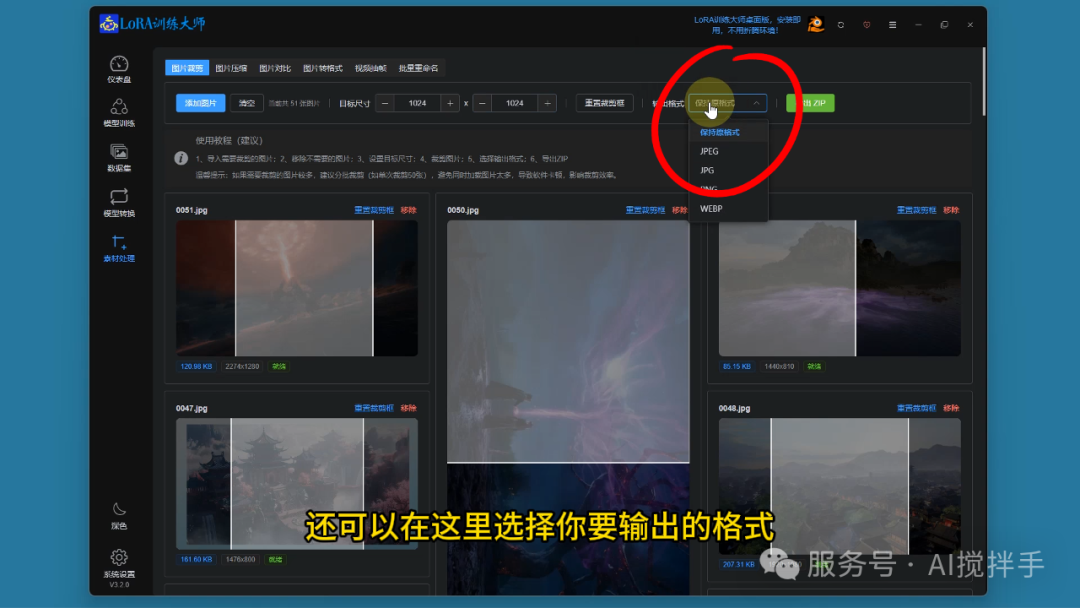Screen dimensions: 1080x608
Task: Click the vertical scrollbar at window edge
Action: 983,81
